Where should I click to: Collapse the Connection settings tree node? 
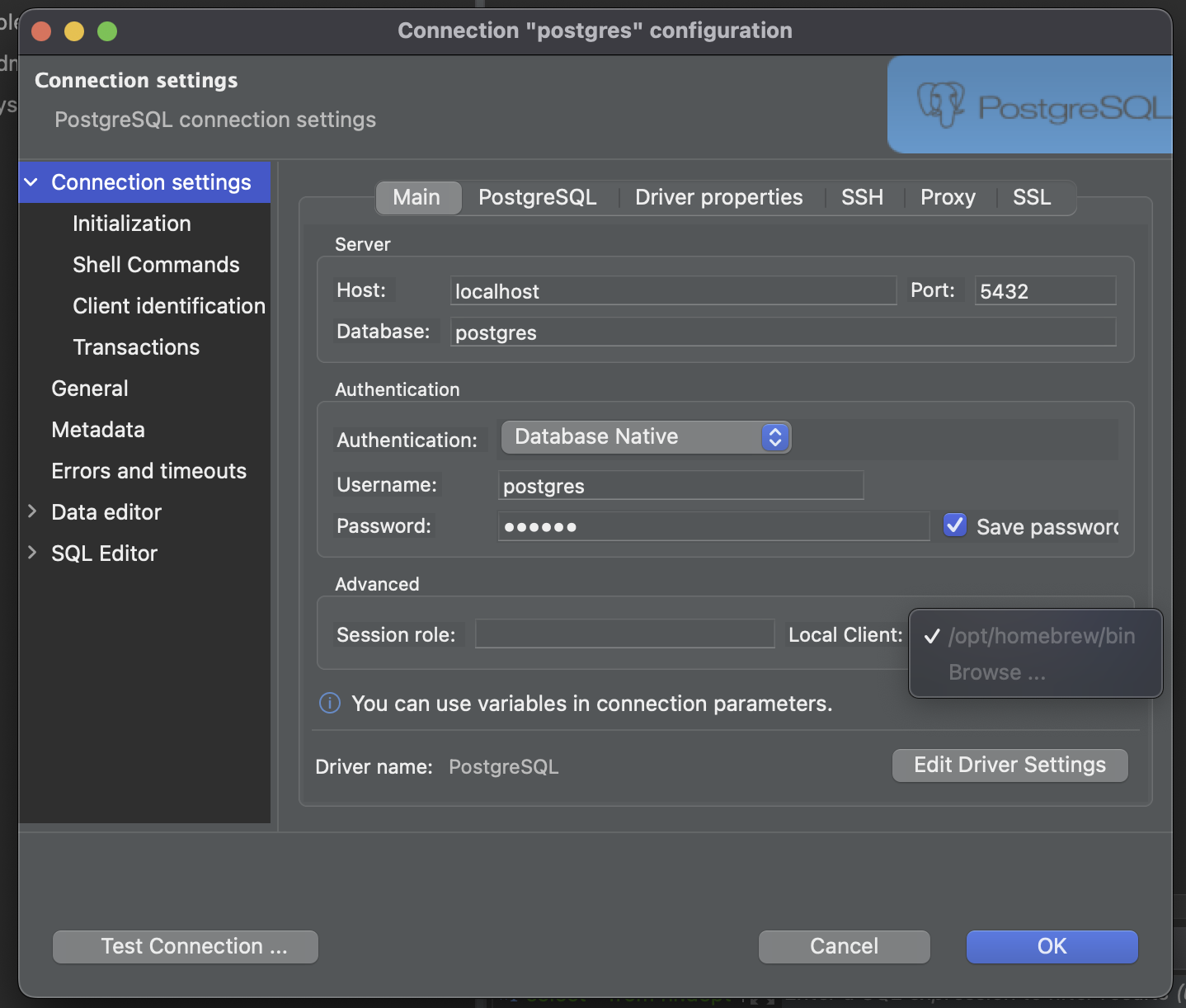31,182
